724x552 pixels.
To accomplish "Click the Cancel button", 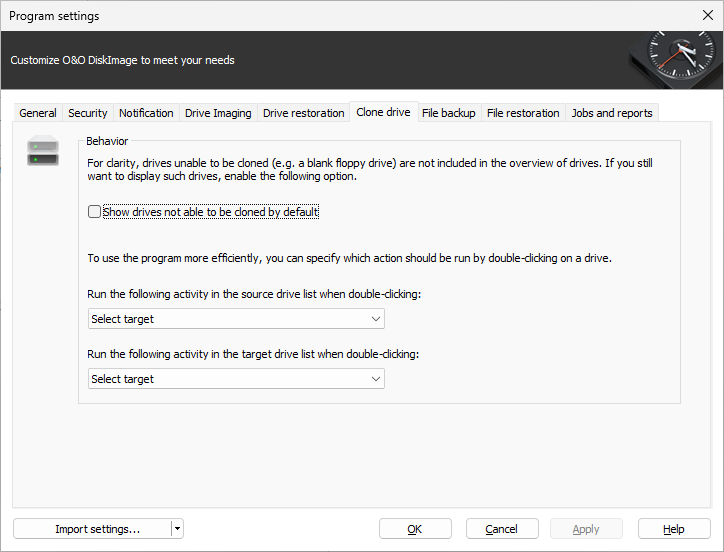I will [x=502, y=529].
